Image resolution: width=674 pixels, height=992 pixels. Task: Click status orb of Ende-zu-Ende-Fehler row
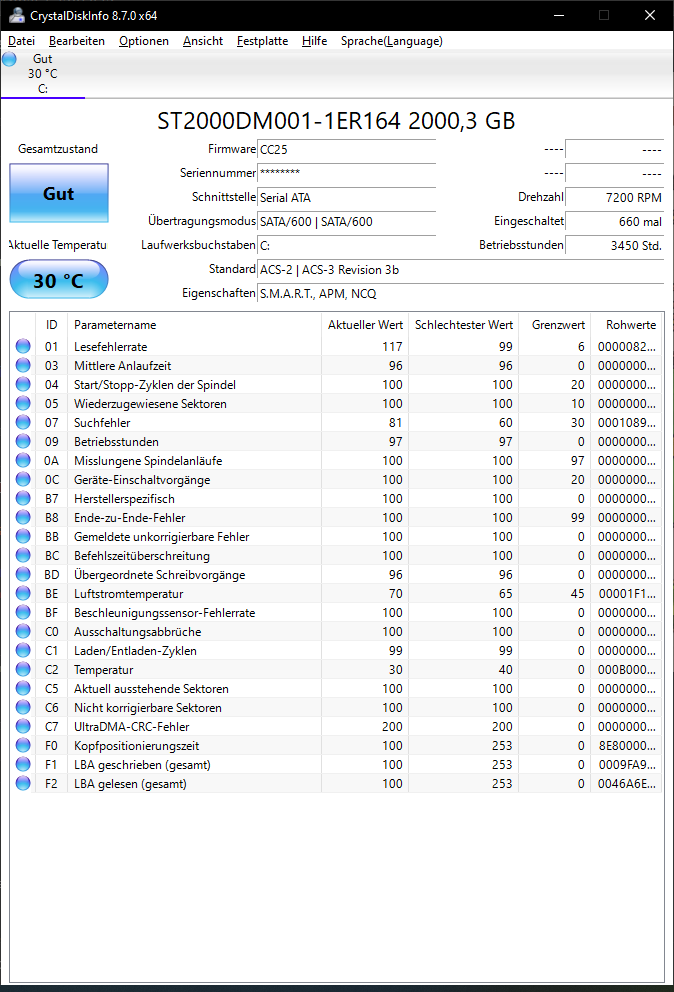23,517
